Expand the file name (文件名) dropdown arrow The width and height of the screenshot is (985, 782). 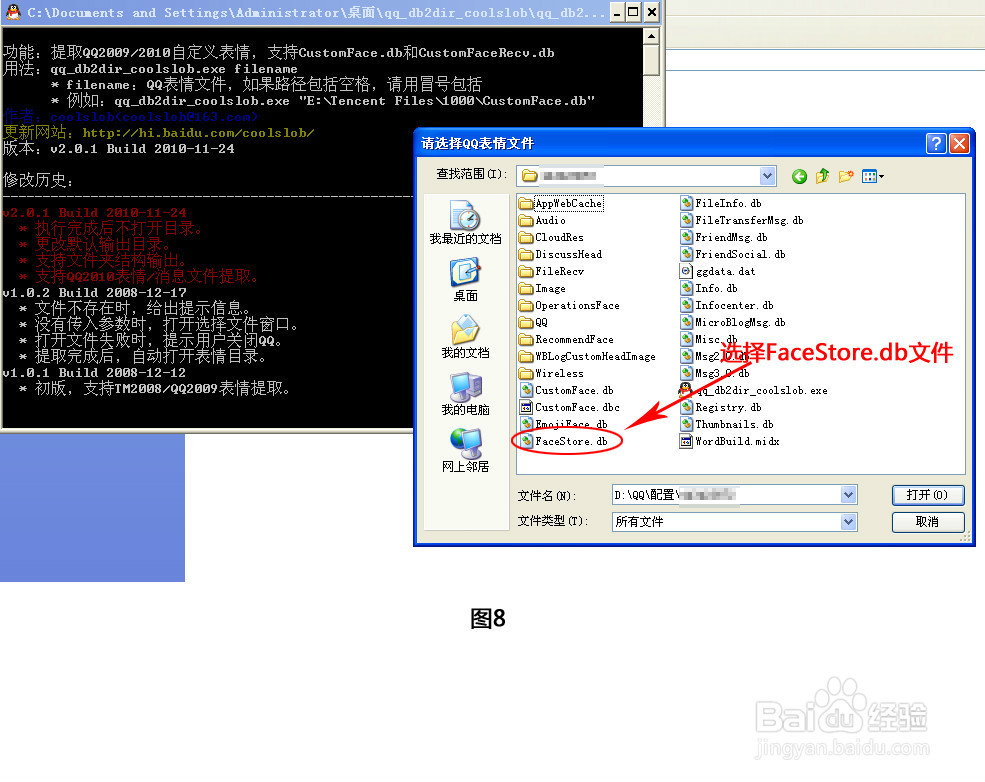(848, 496)
